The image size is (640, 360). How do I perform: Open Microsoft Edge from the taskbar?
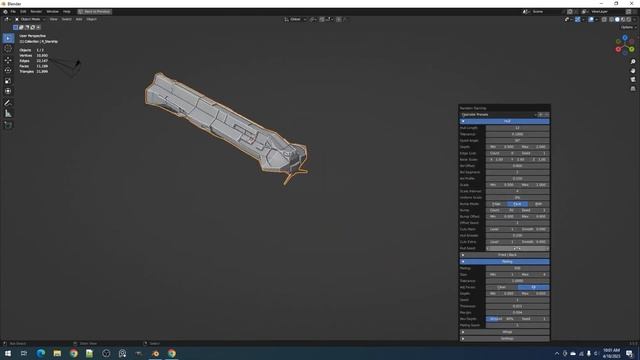coord(40,353)
